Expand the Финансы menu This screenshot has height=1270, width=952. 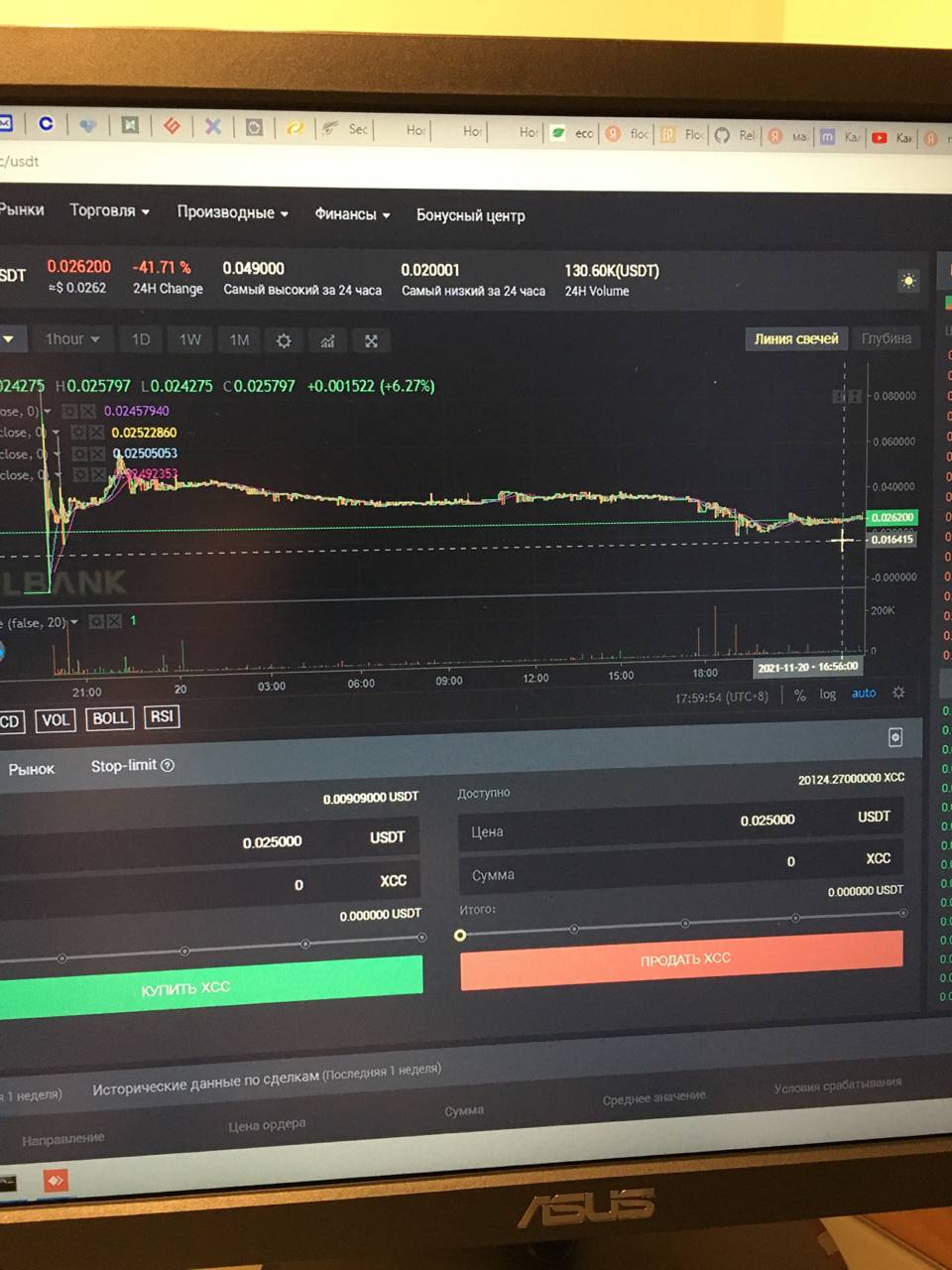[352, 213]
